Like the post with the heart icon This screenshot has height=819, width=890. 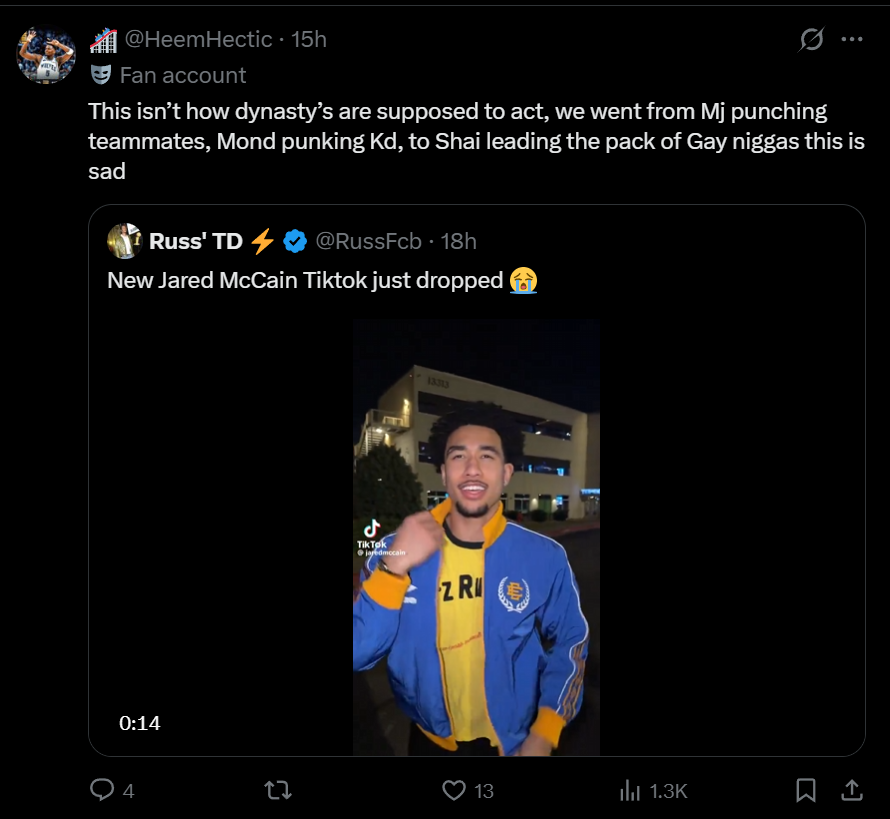pos(454,790)
